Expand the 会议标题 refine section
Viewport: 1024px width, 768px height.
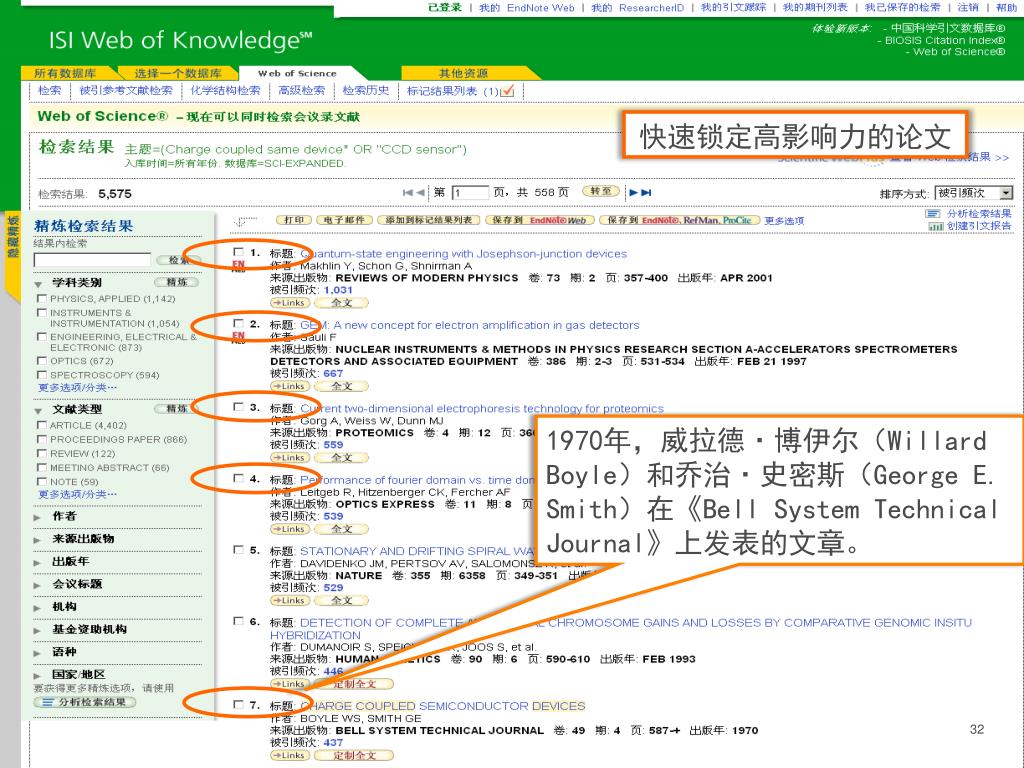click(x=37, y=584)
